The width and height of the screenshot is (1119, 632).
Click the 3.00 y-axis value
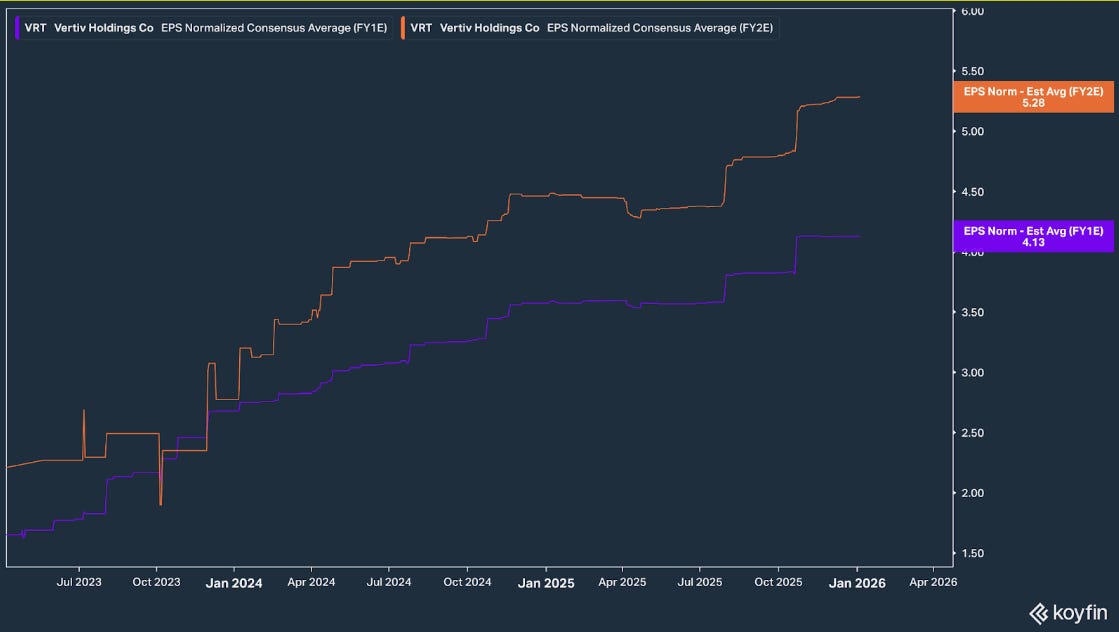click(972, 372)
